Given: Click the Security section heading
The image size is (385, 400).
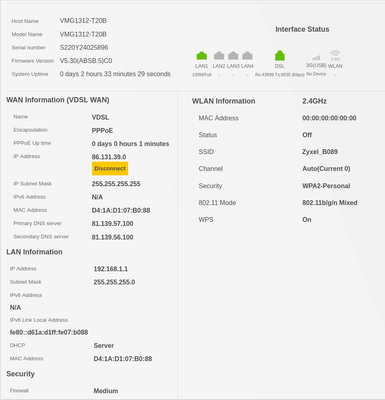Looking at the screenshot, I should click(x=20, y=374).
